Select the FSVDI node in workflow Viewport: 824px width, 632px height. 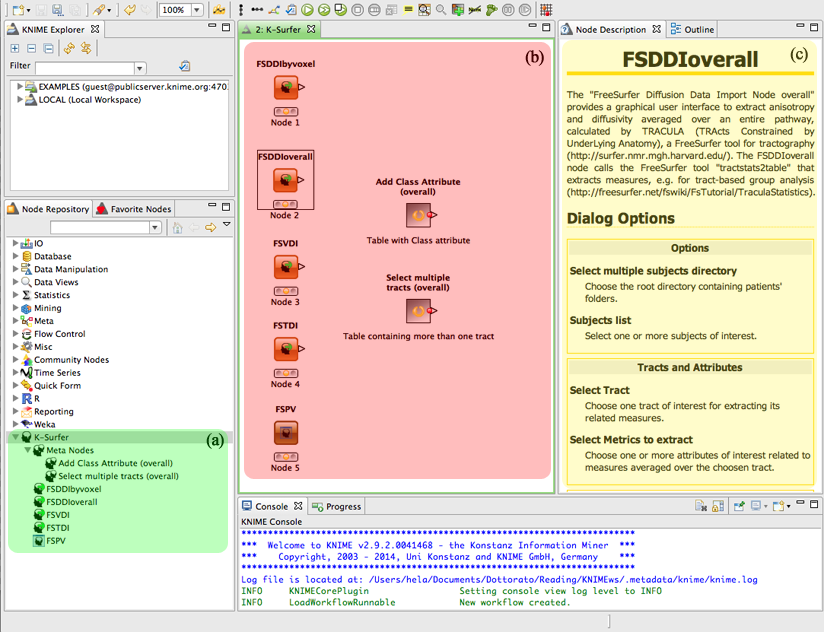point(286,267)
